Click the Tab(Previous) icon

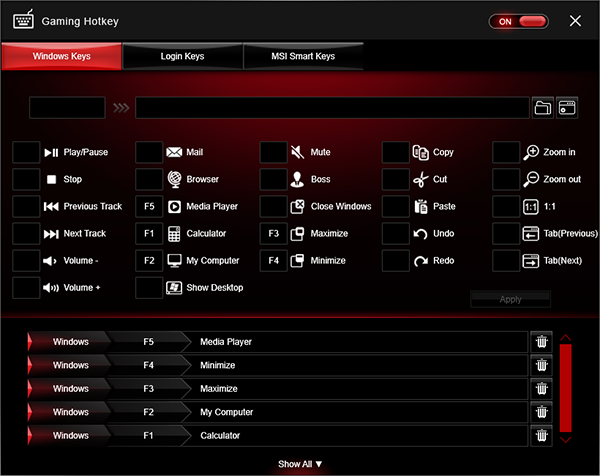pos(531,234)
